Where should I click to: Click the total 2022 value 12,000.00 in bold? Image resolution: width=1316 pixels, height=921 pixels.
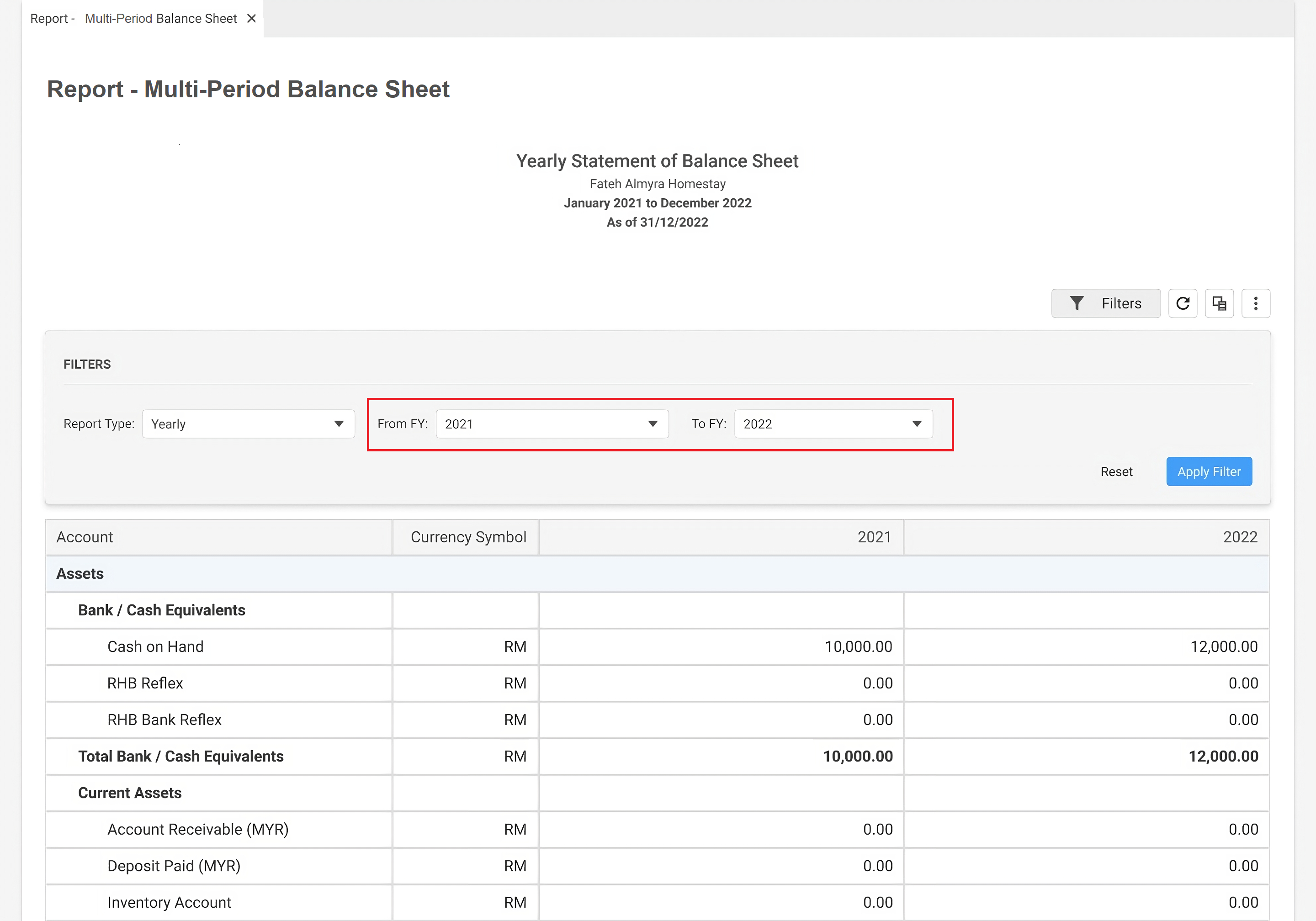[x=1223, y=757]
